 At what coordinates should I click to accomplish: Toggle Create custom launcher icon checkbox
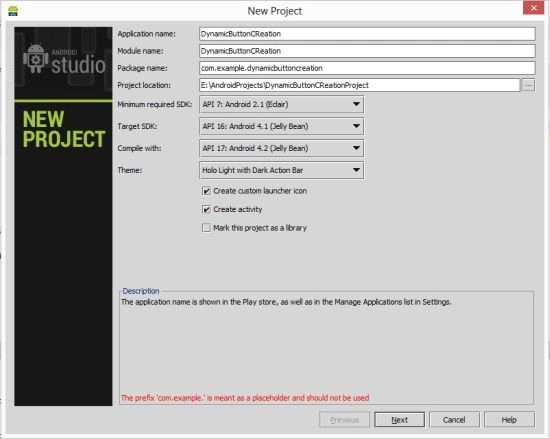coord(206,191)
